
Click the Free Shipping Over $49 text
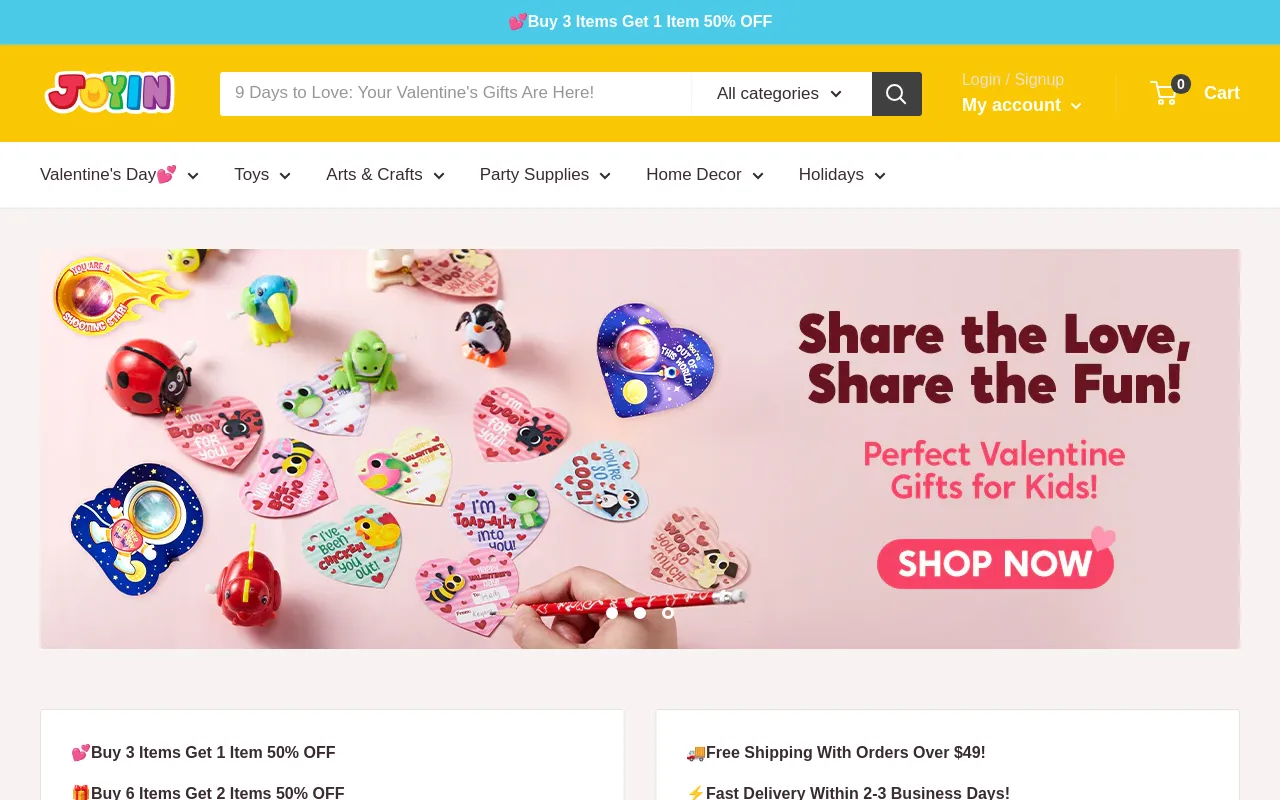[x=836, y=753]
